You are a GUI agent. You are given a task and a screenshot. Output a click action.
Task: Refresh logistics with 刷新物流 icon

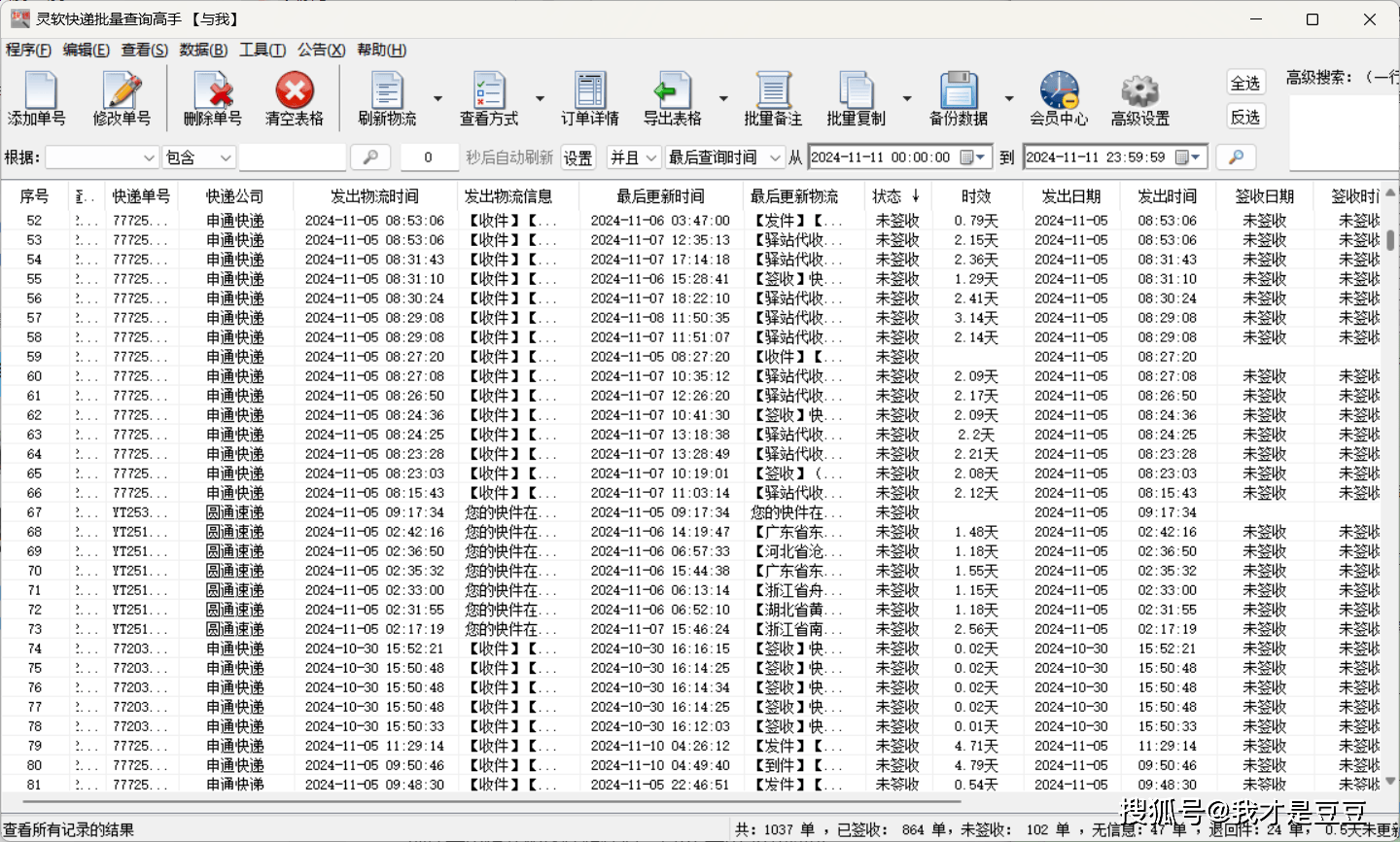coord(387,98)
